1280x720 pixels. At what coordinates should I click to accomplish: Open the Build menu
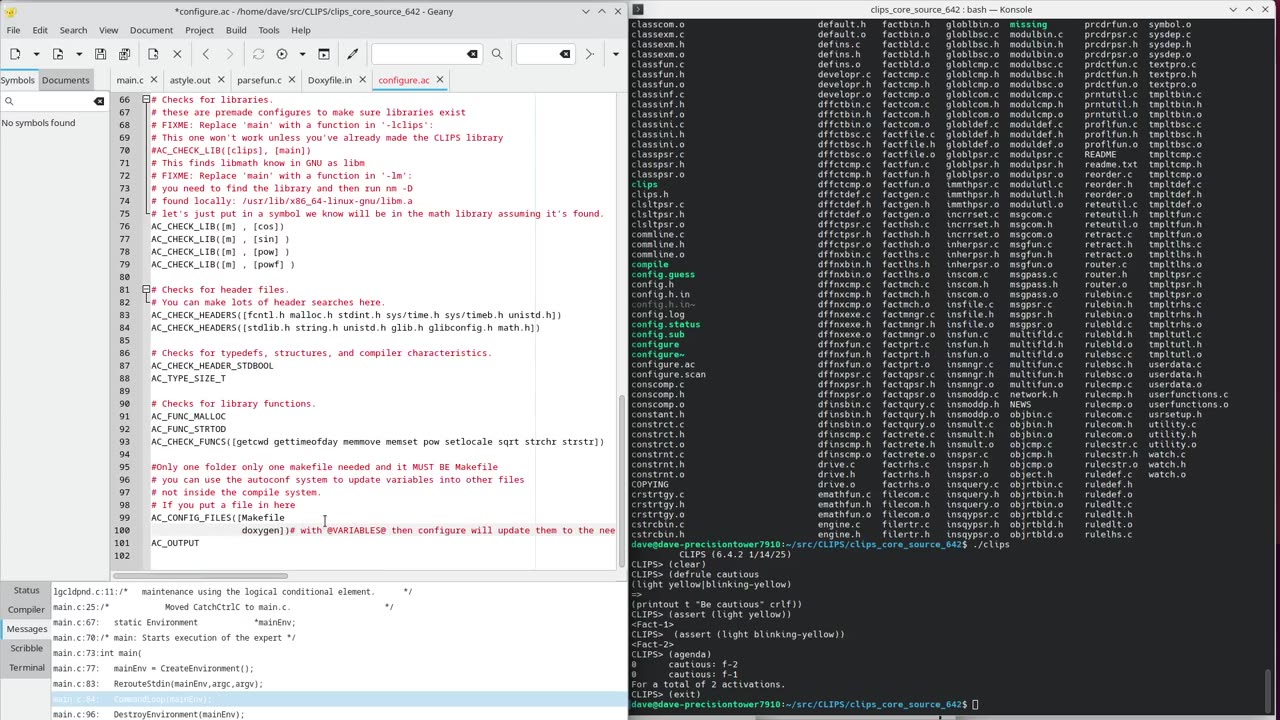pos(236,30)
